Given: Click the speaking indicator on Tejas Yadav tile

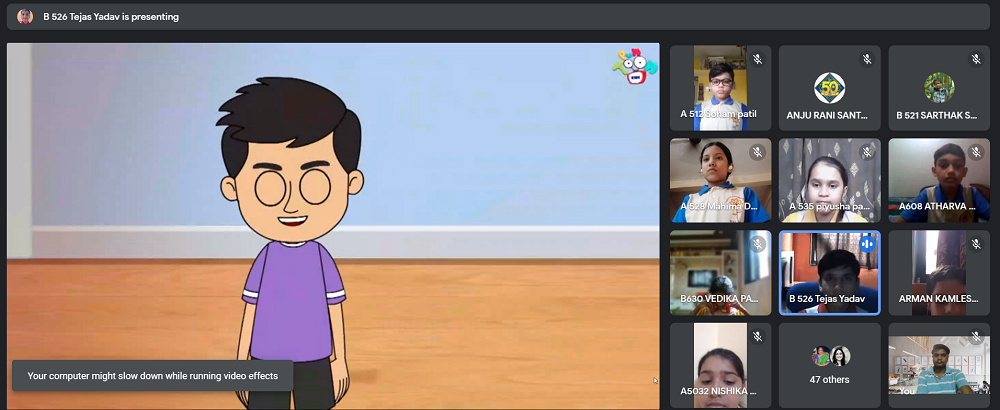Looking at the screenshot, I should pyautogui.click(x=867, y=244).
